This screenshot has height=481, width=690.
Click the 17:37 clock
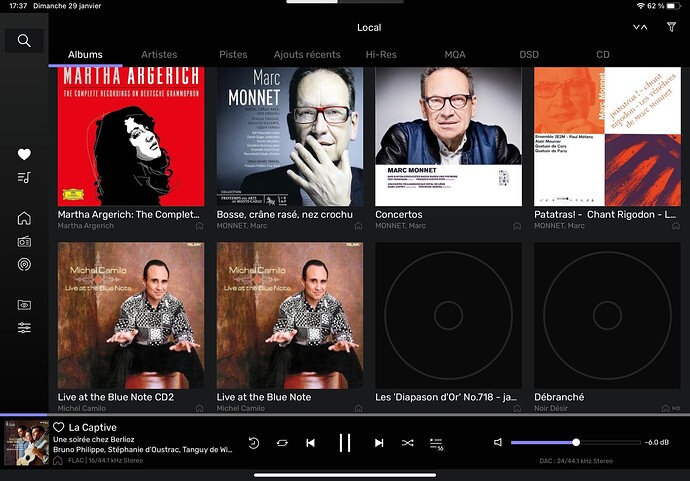[18, 6]
